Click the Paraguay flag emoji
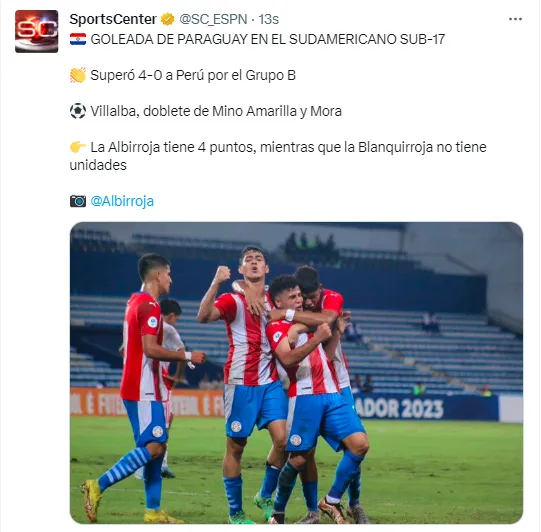Screen dimensions: 541x532 tap(78, 39)
